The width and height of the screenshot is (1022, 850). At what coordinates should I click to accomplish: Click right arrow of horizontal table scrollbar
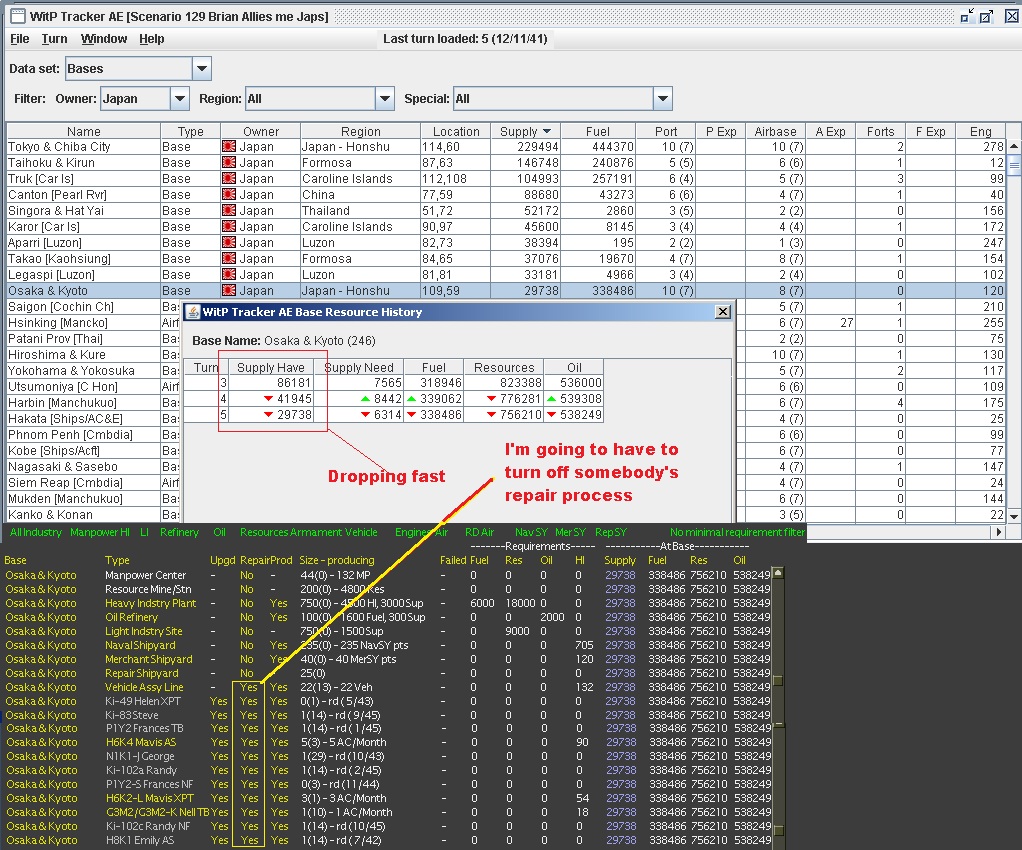pyautogui.click(x=999, y=532)
